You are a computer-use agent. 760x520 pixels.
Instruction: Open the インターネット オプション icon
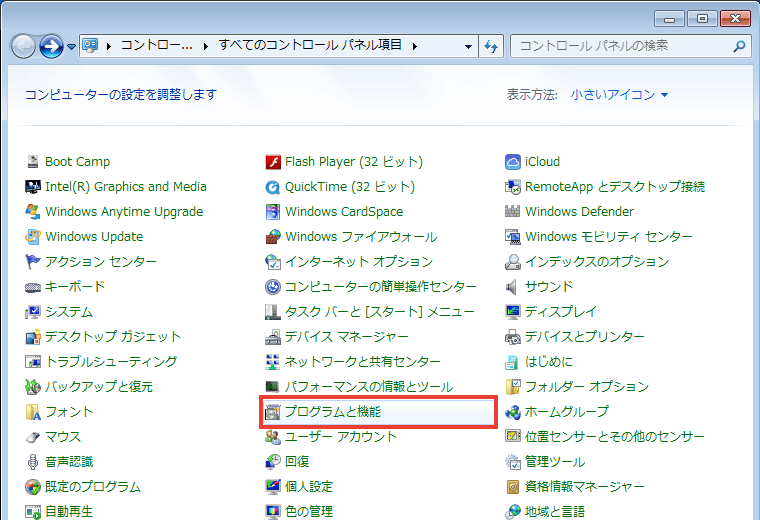tap(273, 262)
